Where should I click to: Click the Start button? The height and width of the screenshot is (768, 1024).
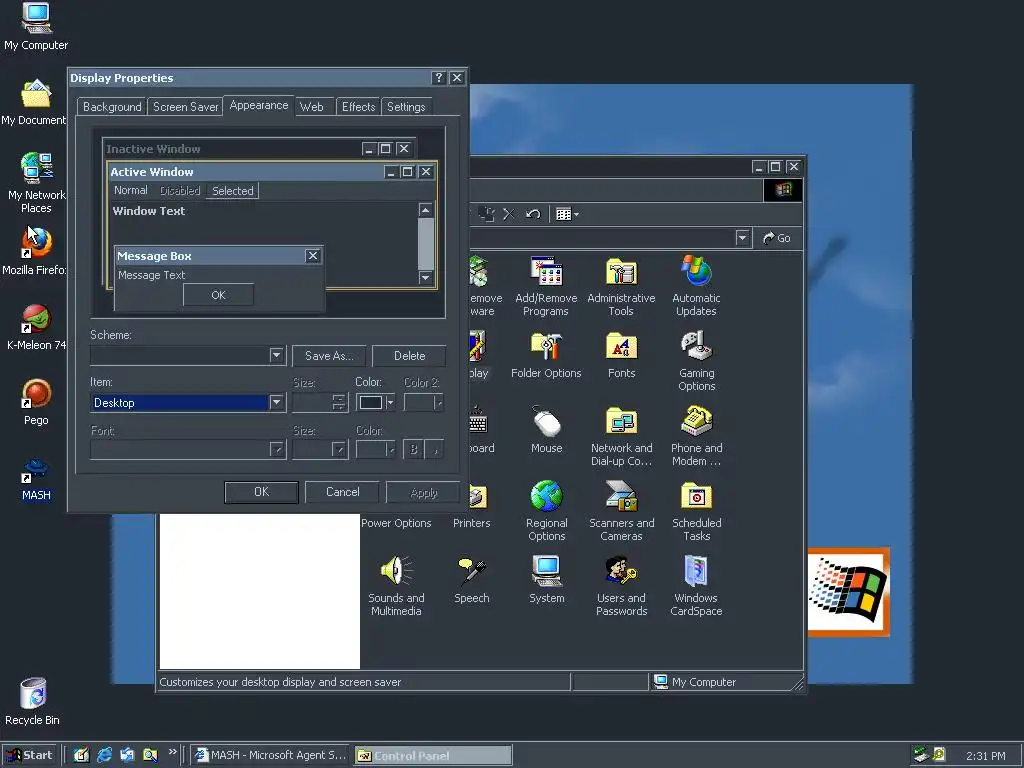(30, 755)
